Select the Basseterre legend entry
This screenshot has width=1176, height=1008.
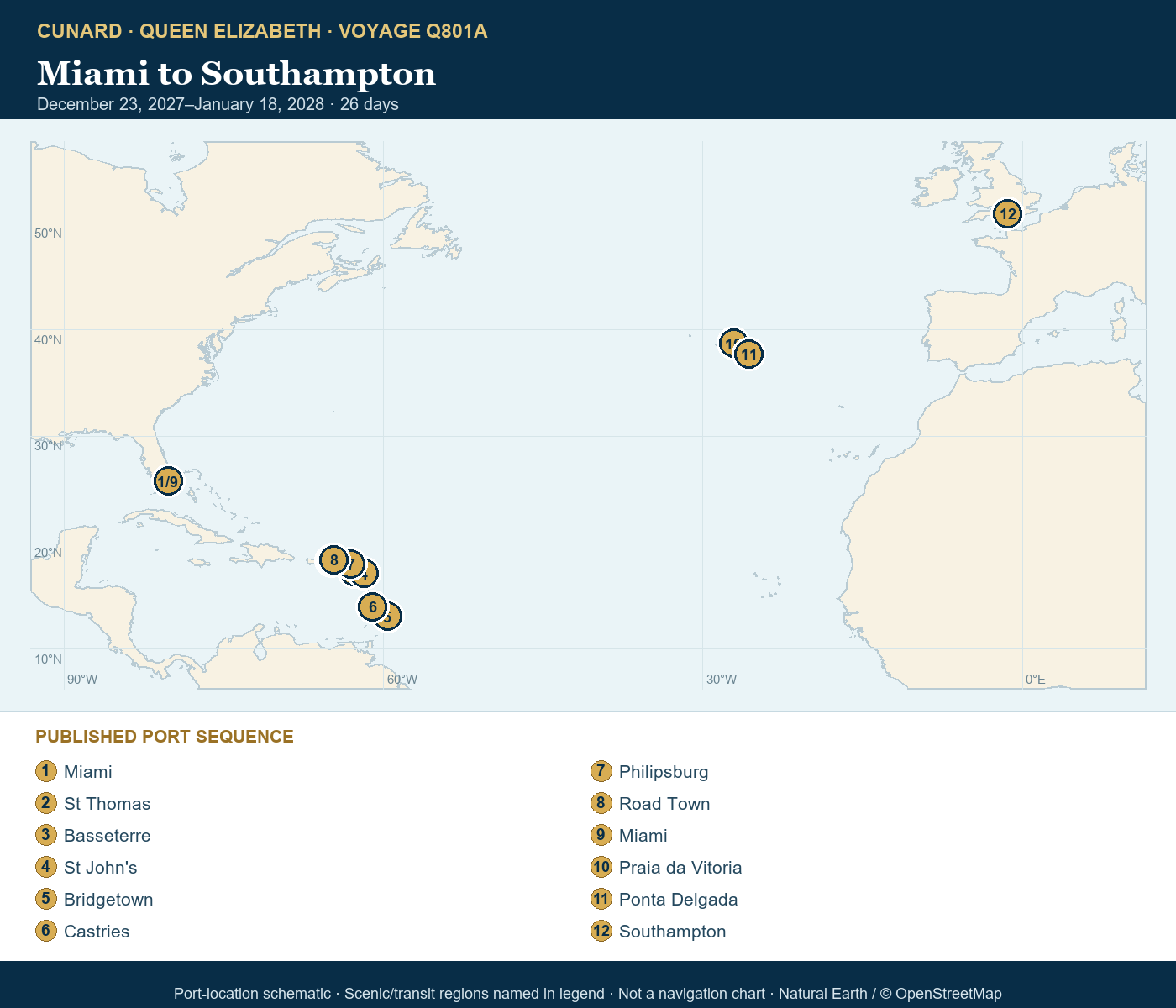108,836
